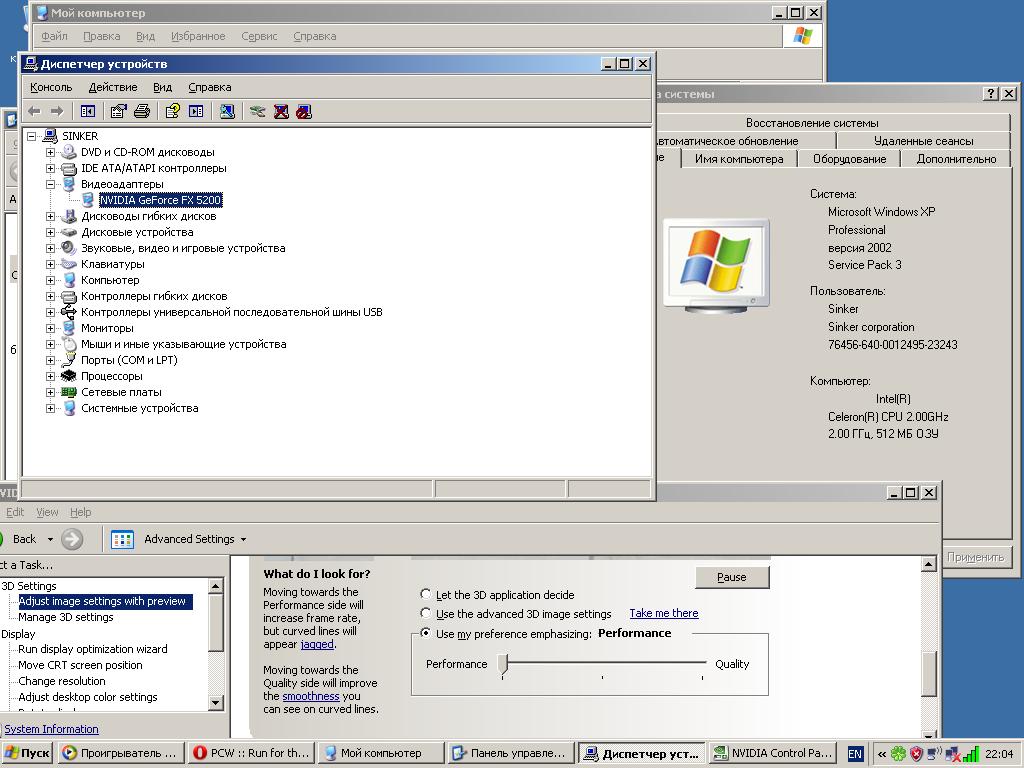Click the Print icon in Device Manager
1024x768 pixels.
coord(142,112)
